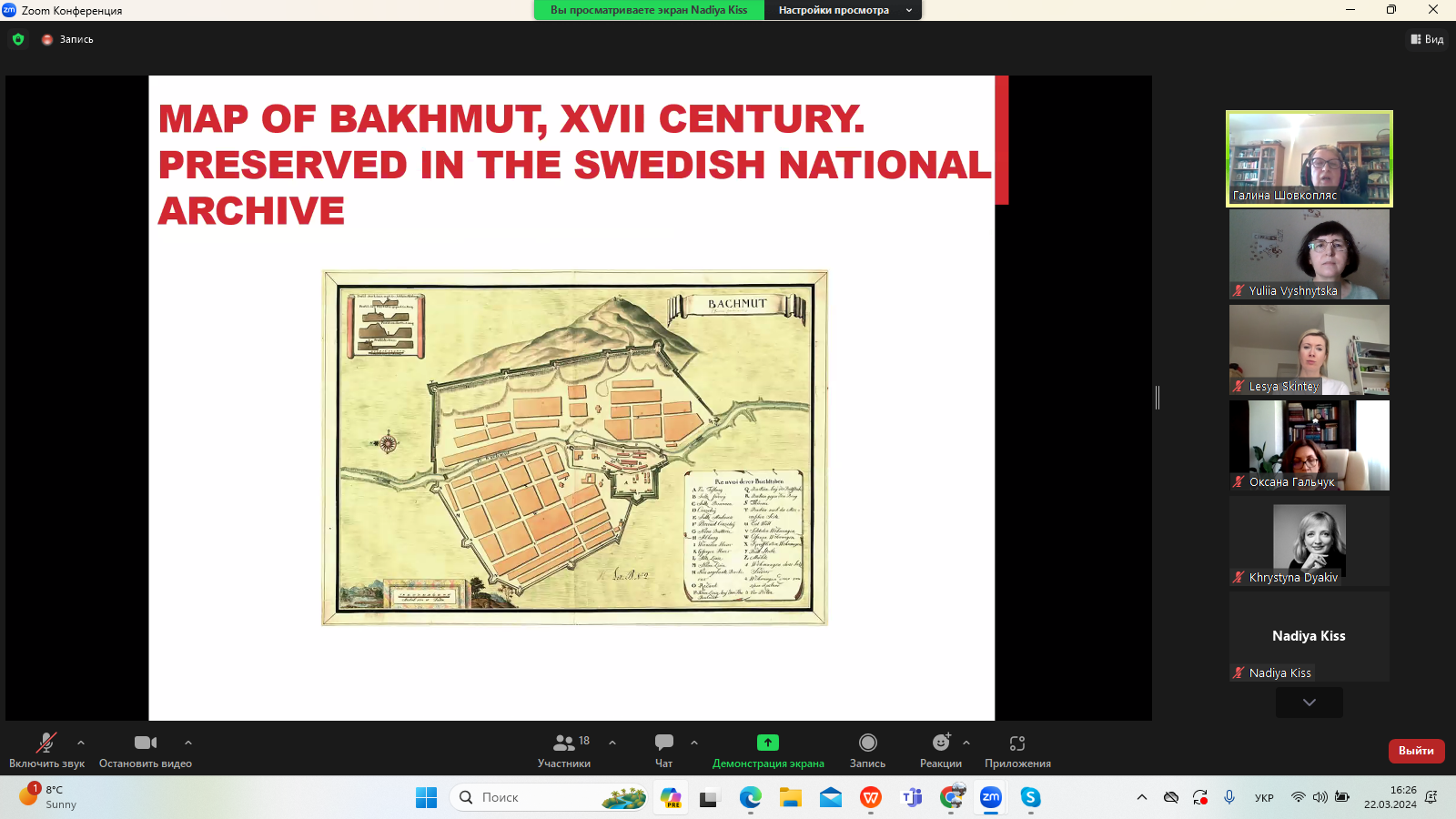1456x819 pixels.
Task: Unmute microphone with Включить звук
Action: point(45,743)
